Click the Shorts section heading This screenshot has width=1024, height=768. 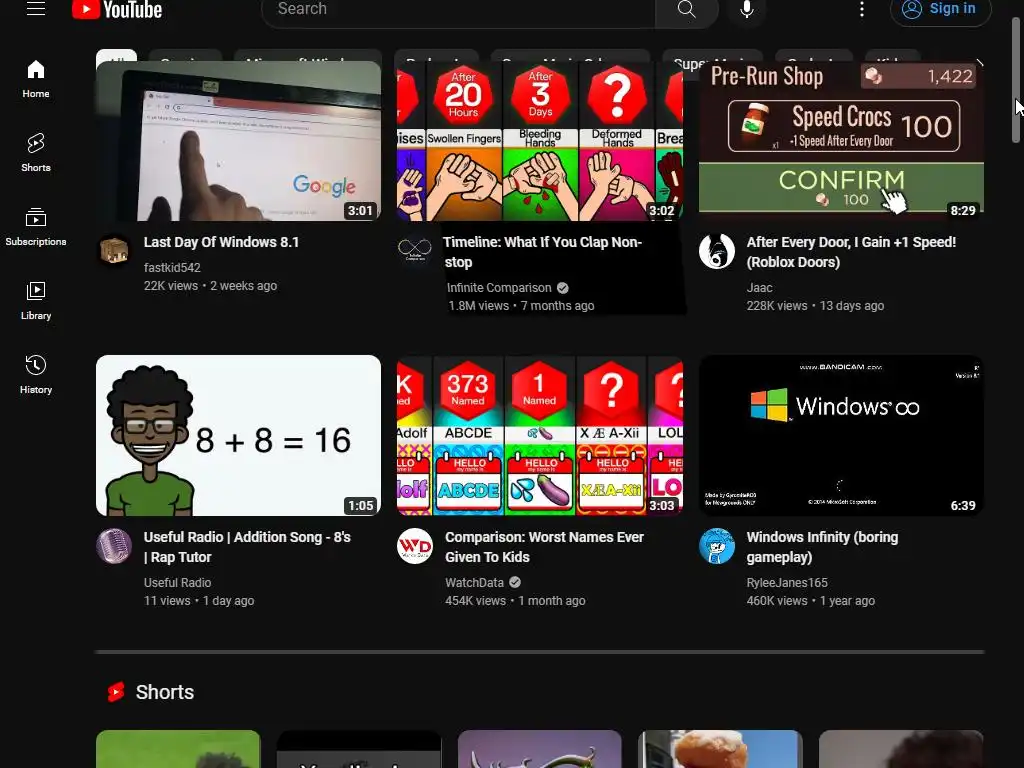(x=165, y=692)
